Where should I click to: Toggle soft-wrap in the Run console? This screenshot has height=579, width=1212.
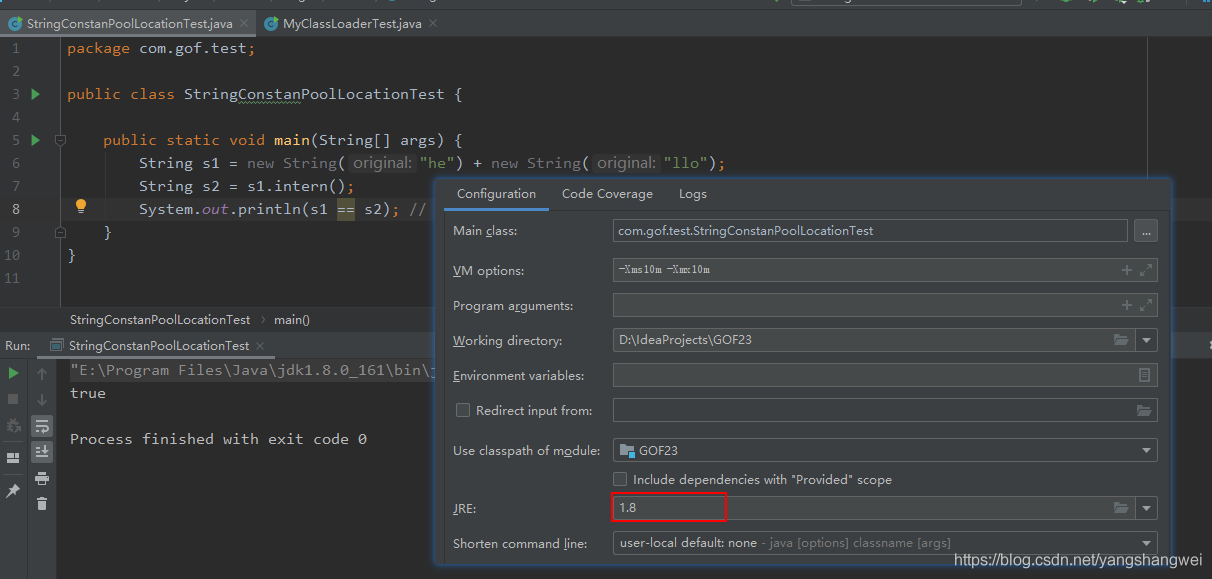pyautogui.click(x=42, y=426)
